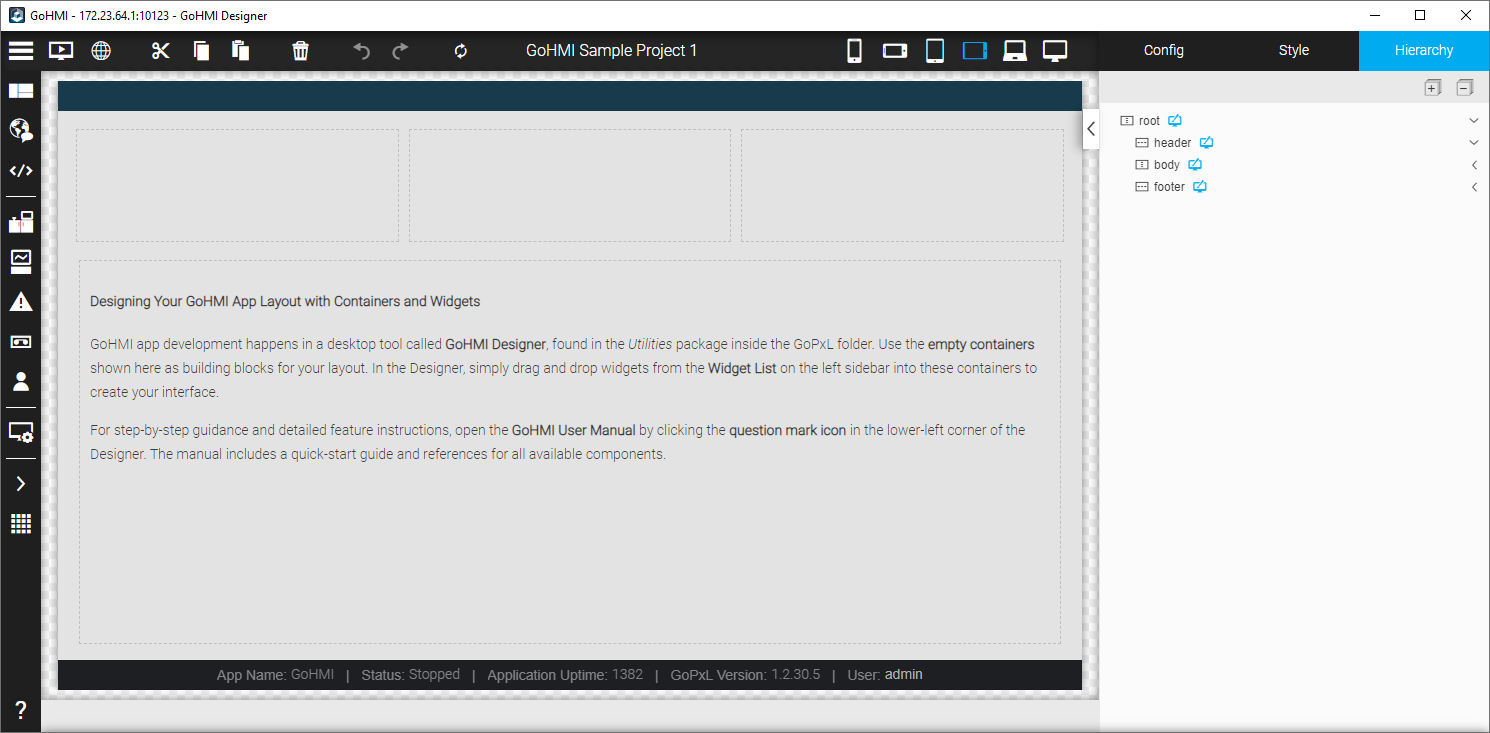This screenshot has height=733, width=1490.
Task: Collapse the header node in hierarchy
Action: (1473, 143)
